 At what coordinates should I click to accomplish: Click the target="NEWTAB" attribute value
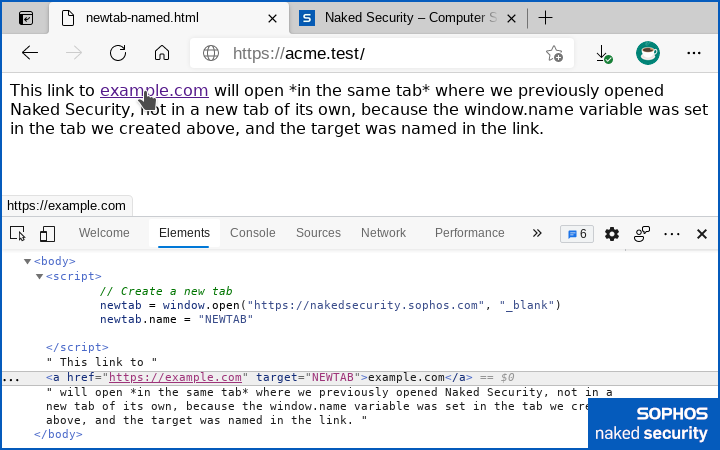tap(332, 377)
